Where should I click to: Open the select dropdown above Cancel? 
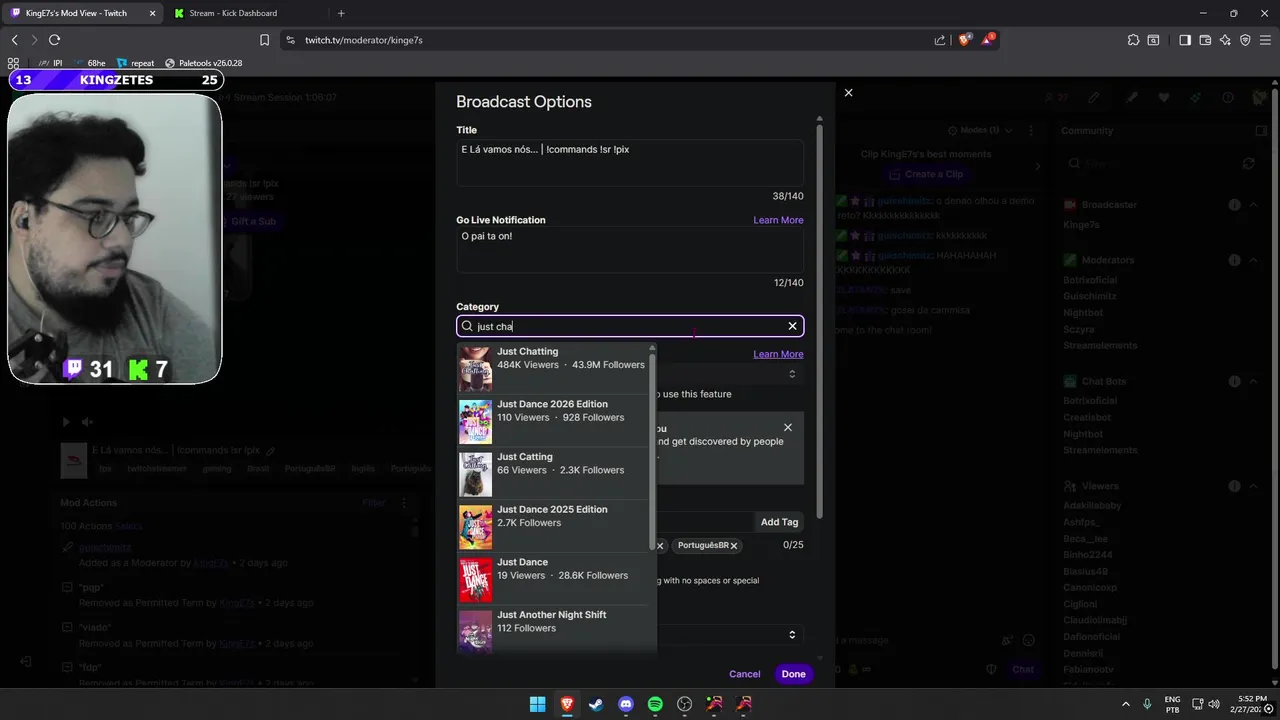click(730, 635)
